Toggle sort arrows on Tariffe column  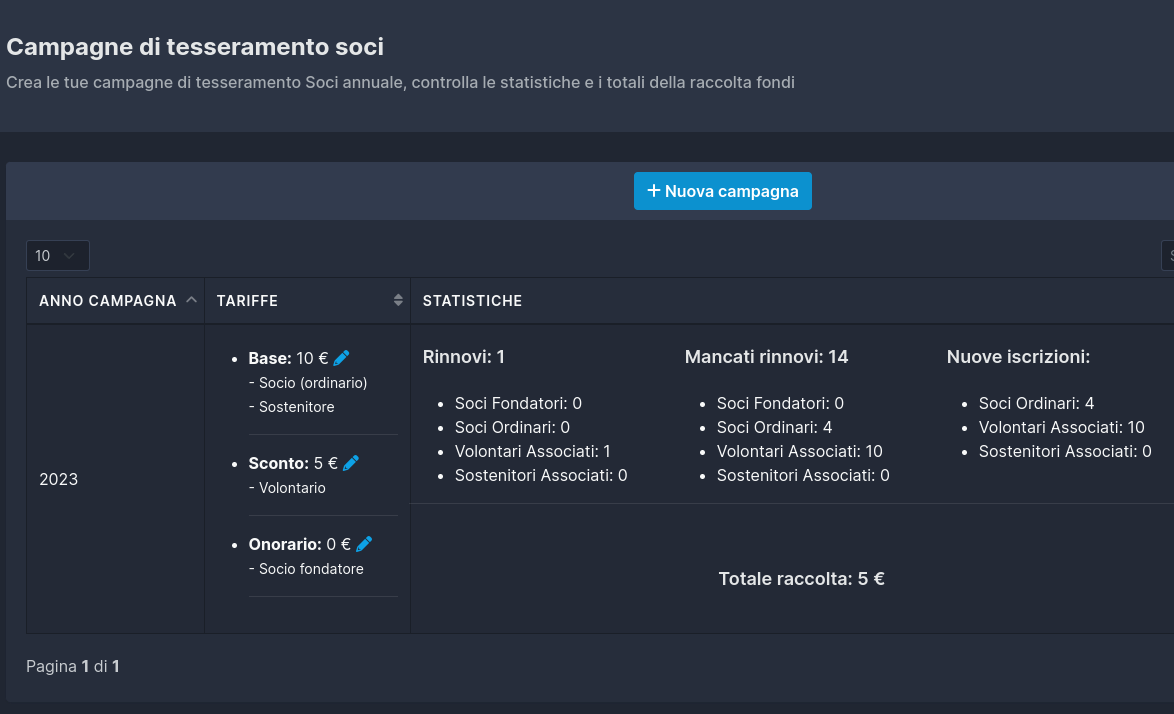pyautogui.click(x=398, y=300)
